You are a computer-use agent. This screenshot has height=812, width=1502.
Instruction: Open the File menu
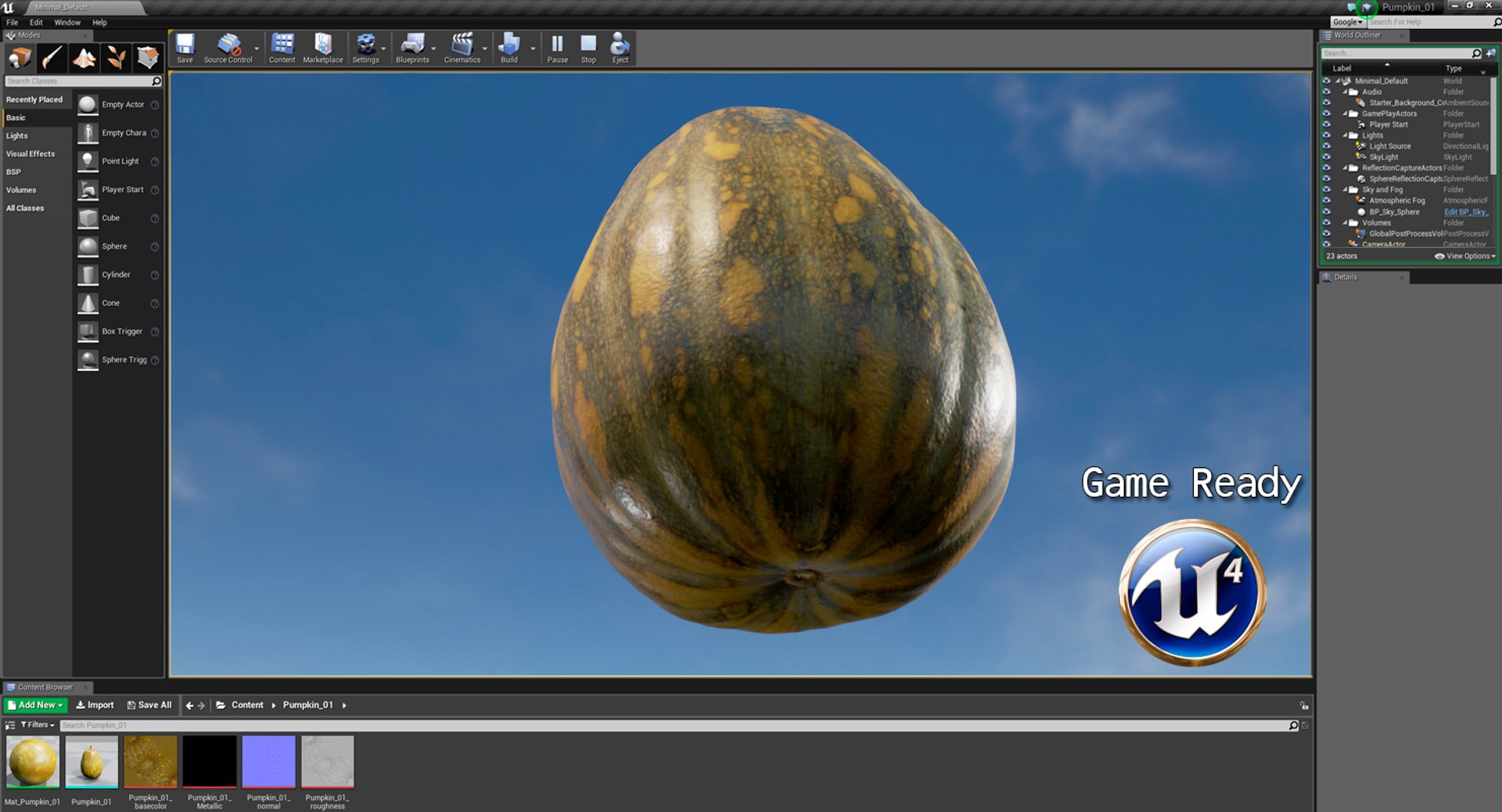(13, 22)
